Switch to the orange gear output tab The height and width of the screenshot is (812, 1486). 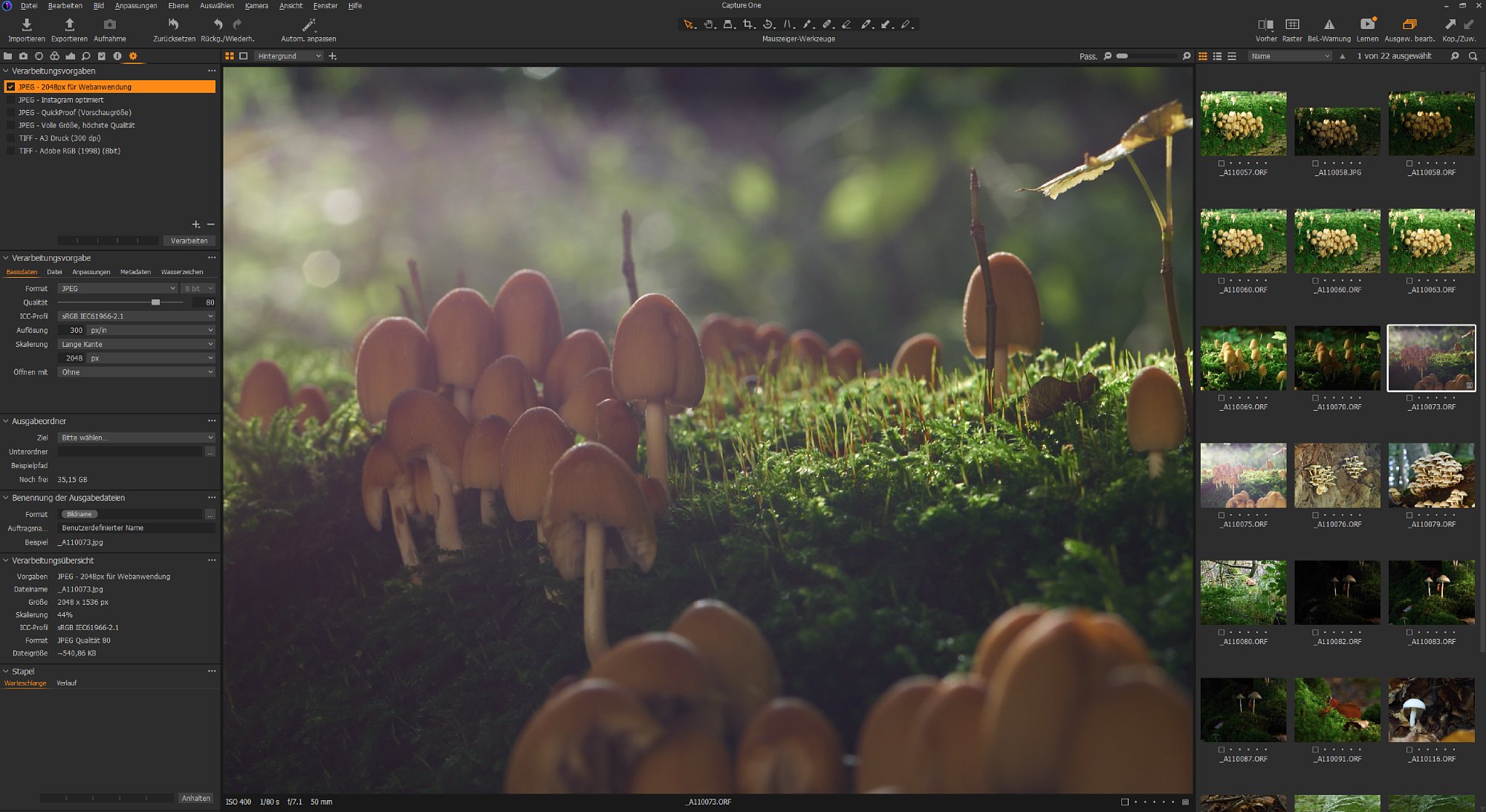tap(133, 56)
